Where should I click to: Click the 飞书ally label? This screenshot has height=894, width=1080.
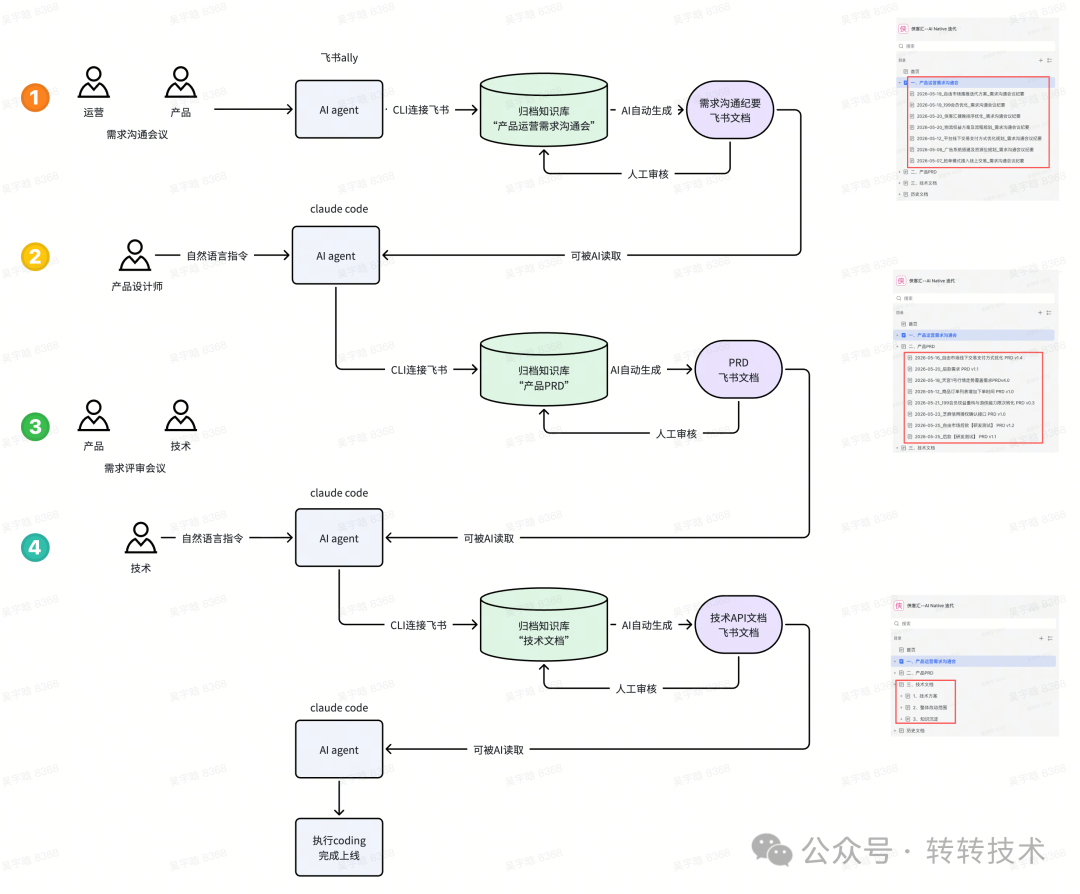point(339,58)
